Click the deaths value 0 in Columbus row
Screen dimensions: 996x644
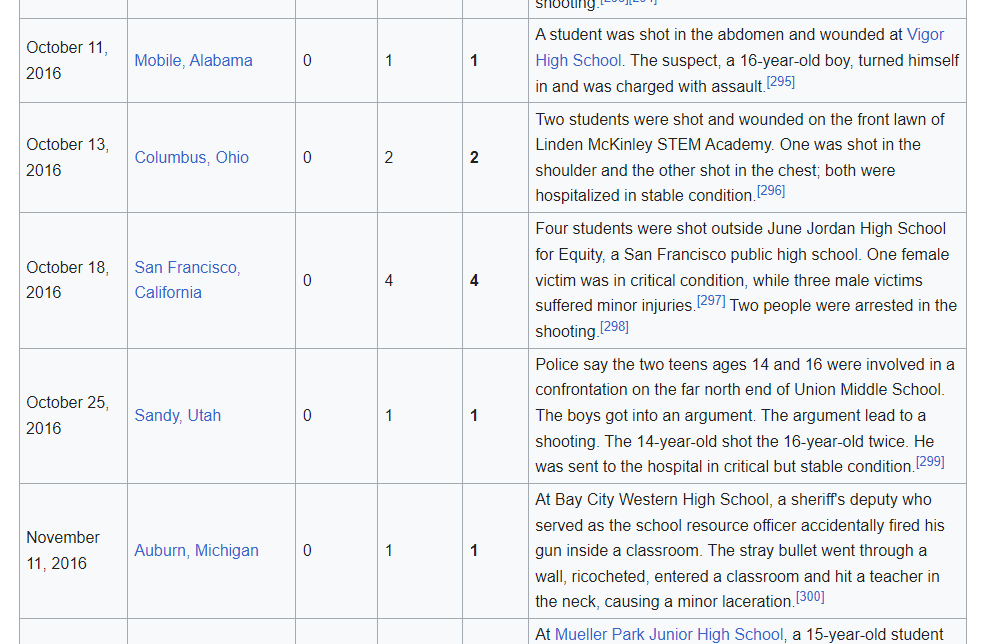[x=307, y=158]
